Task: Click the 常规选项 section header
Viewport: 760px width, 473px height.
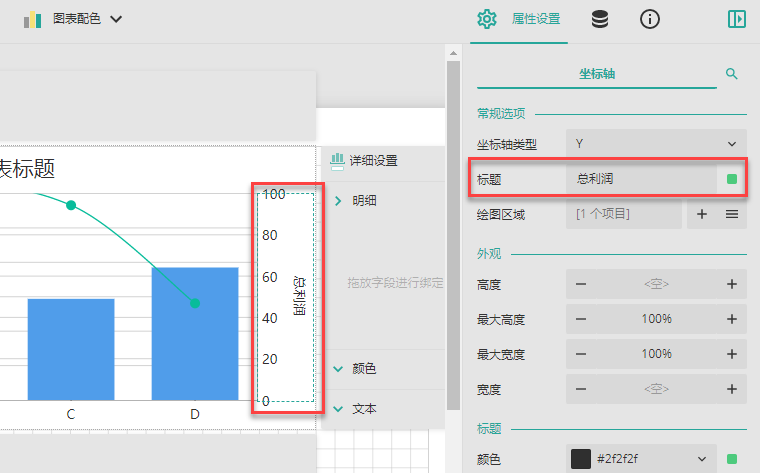Action: pyautogui.click(x=501, y=113)
